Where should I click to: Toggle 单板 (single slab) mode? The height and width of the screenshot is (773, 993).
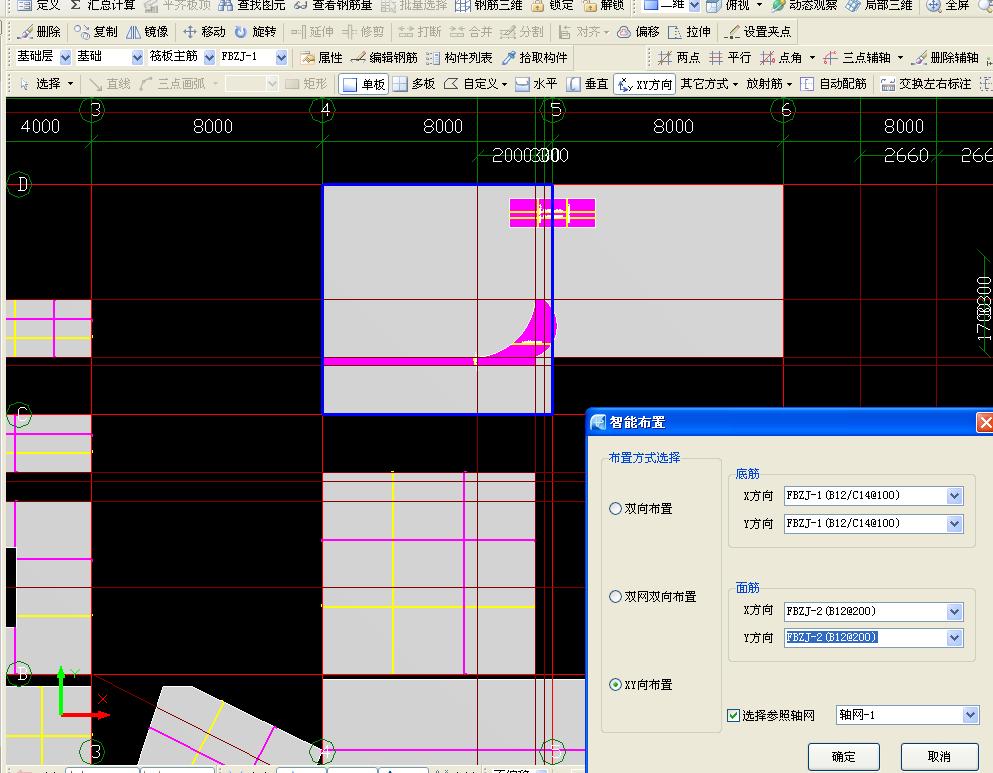coord(364,84)
